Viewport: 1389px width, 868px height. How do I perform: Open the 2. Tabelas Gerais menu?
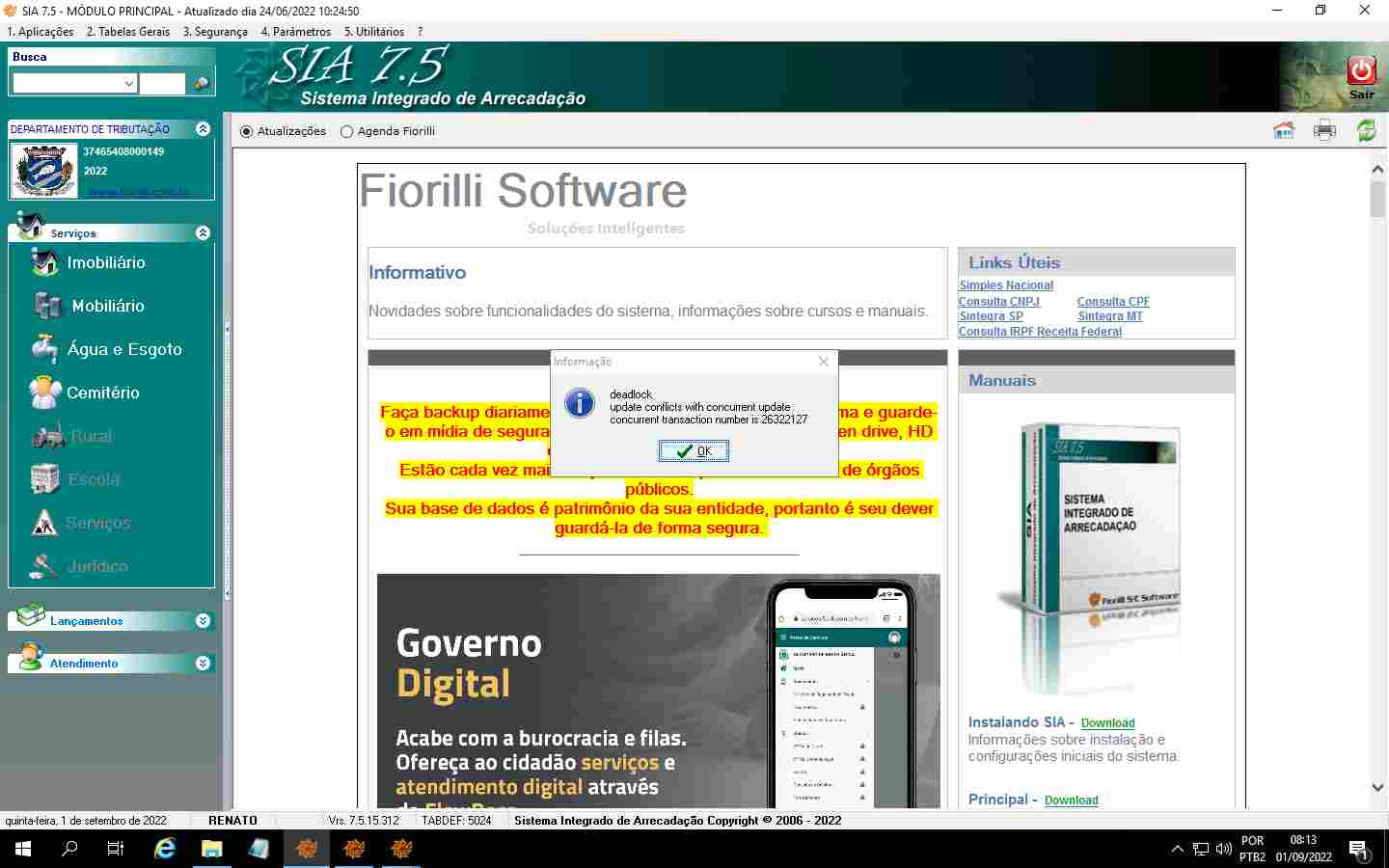(x=127, y=32)
